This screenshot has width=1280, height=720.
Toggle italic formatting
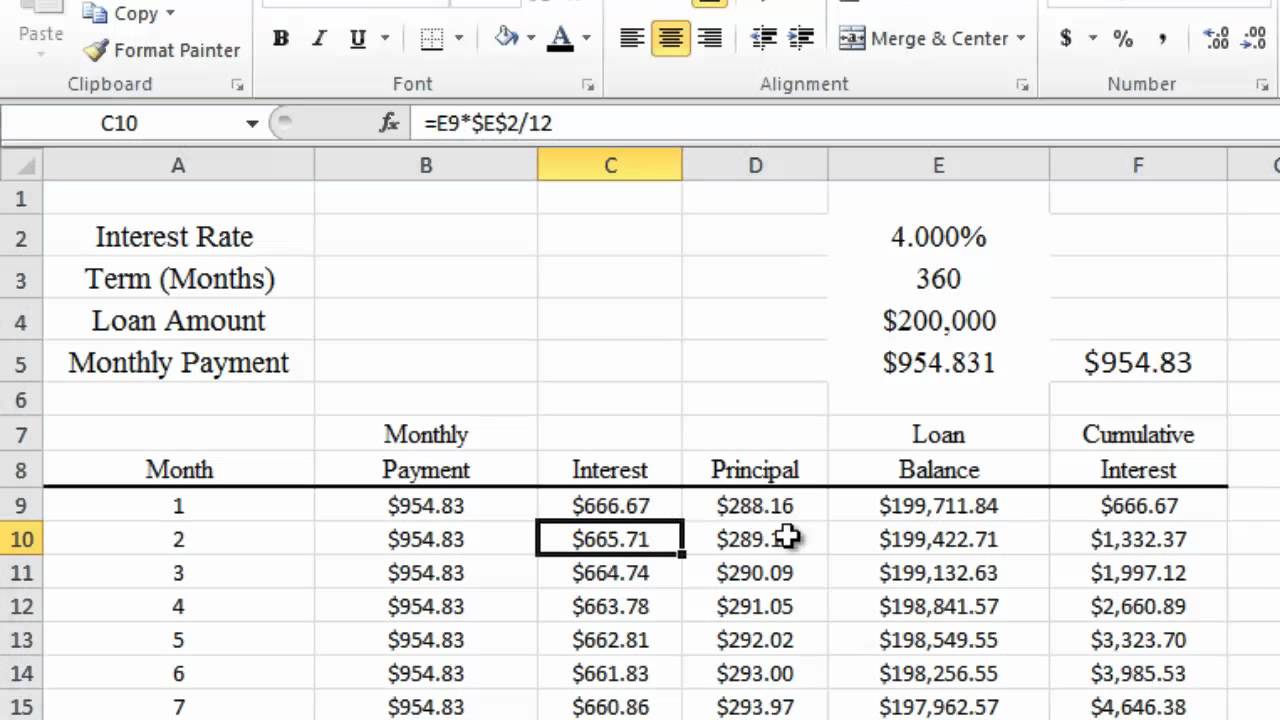(x=319, y=39)
